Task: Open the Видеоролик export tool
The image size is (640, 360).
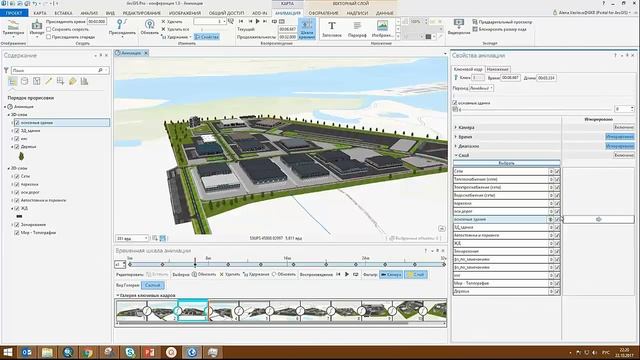Action: pyautogui.click(x=459, y=27)
